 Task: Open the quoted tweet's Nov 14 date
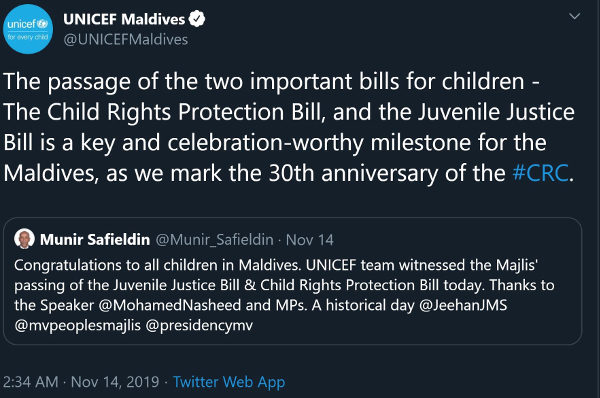(310, 240)
